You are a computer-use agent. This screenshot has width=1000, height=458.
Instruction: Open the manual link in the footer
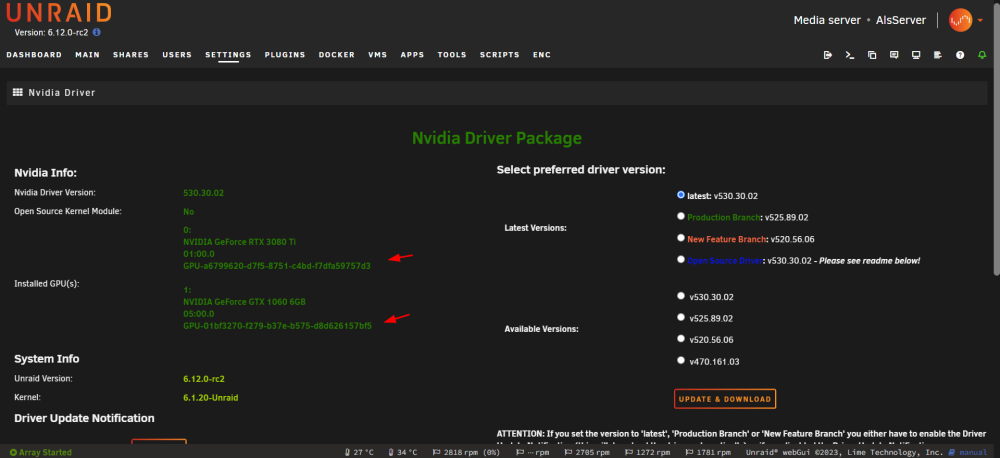[968, 452]
